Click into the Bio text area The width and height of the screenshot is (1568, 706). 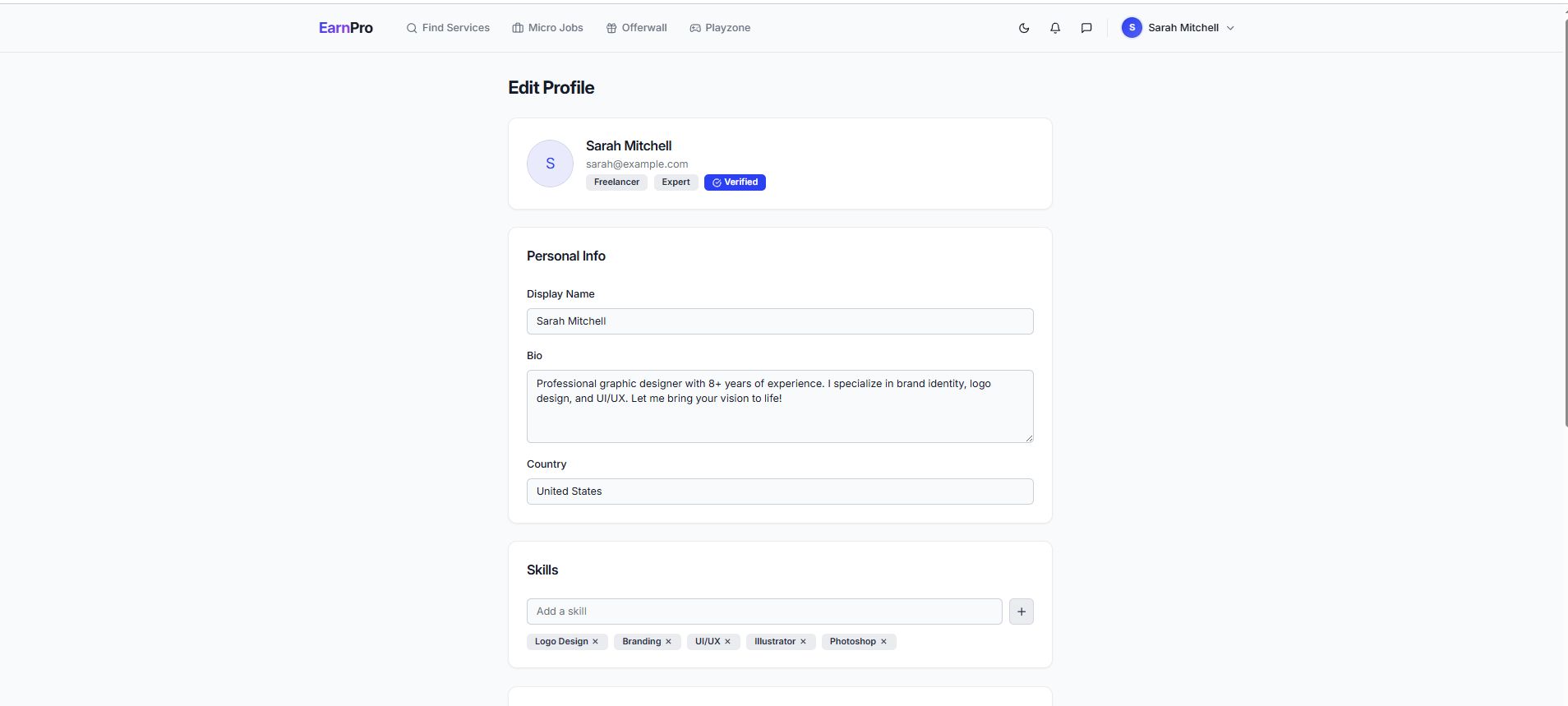(x=780, y=406)
